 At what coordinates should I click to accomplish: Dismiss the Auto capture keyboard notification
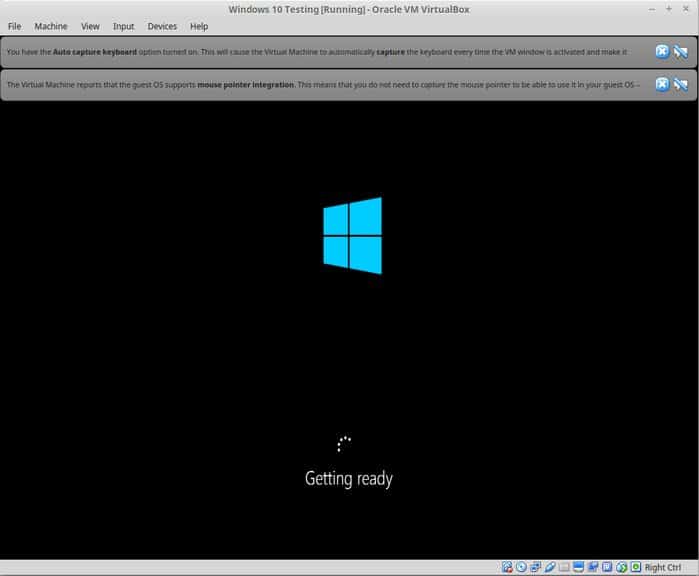(662, 52)
